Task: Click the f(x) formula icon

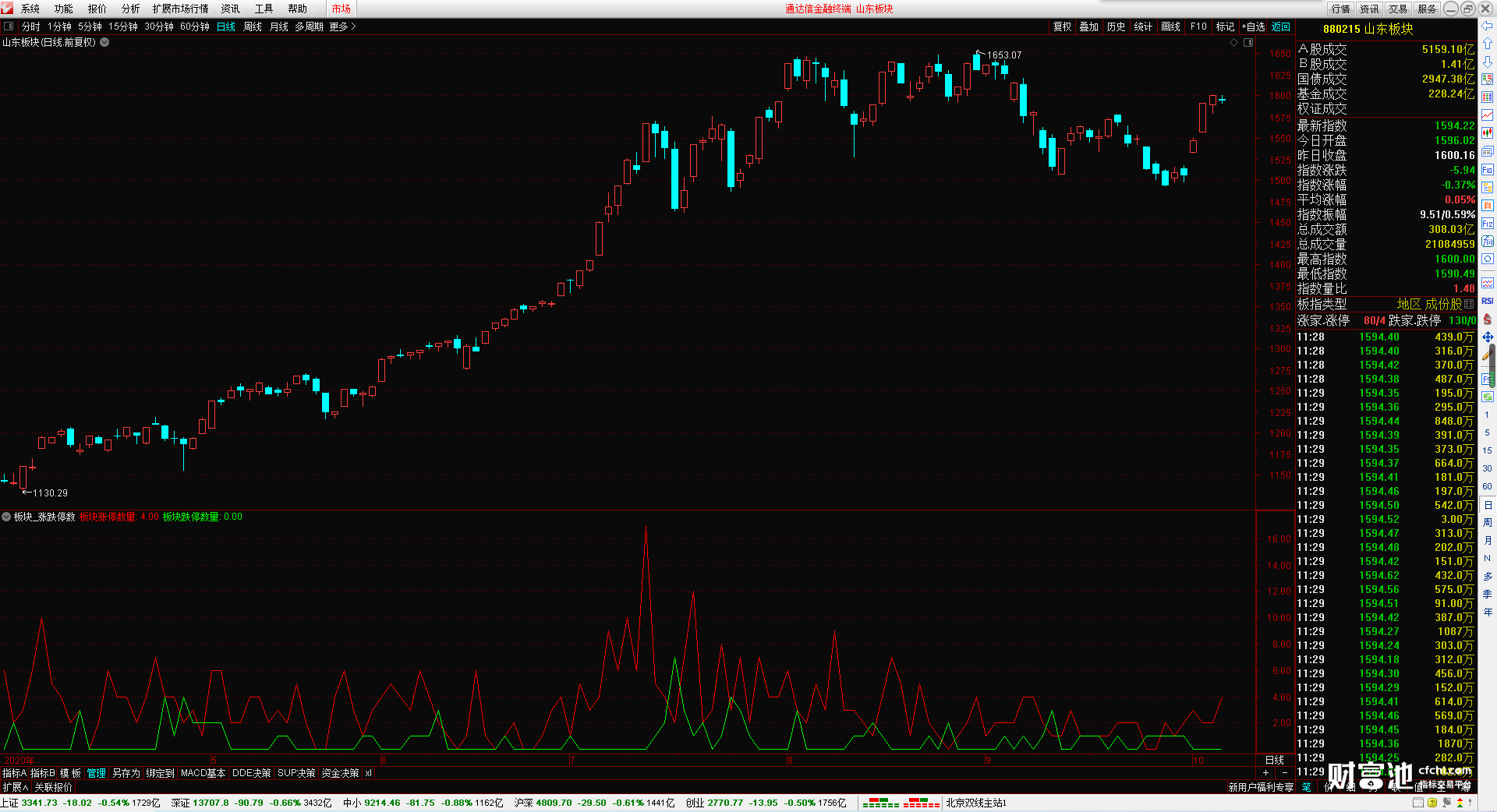Action: click(x=1487, y=242)
